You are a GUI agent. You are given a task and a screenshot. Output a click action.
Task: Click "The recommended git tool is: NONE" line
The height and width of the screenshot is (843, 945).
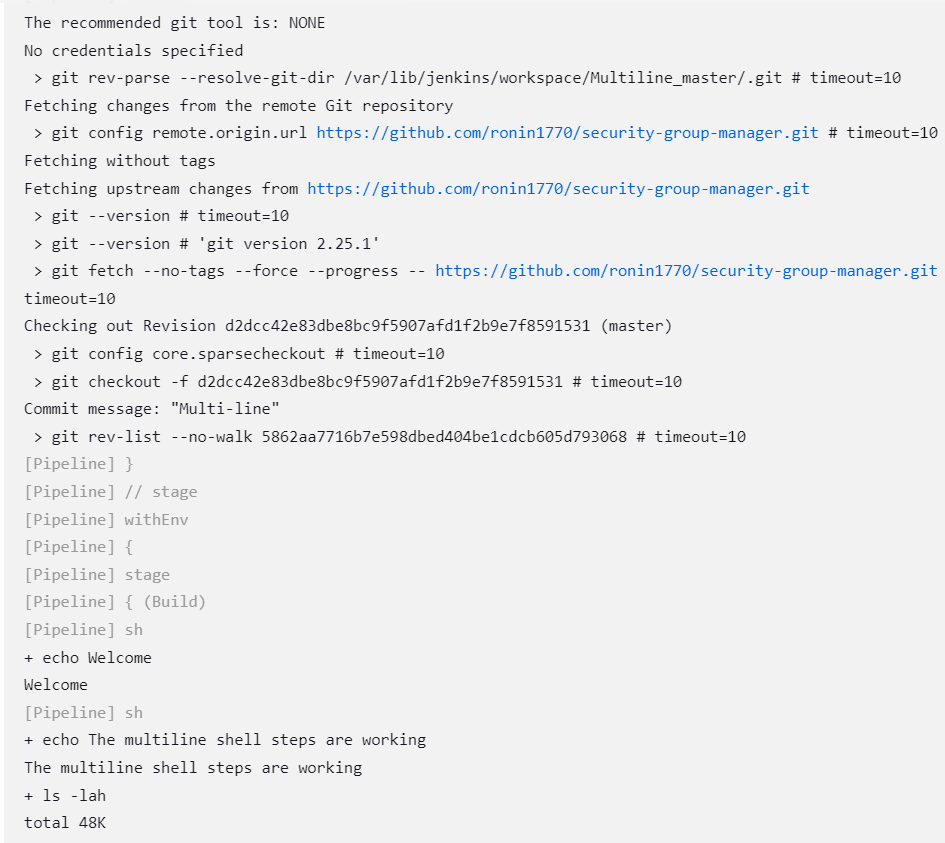tap(174, 22)
